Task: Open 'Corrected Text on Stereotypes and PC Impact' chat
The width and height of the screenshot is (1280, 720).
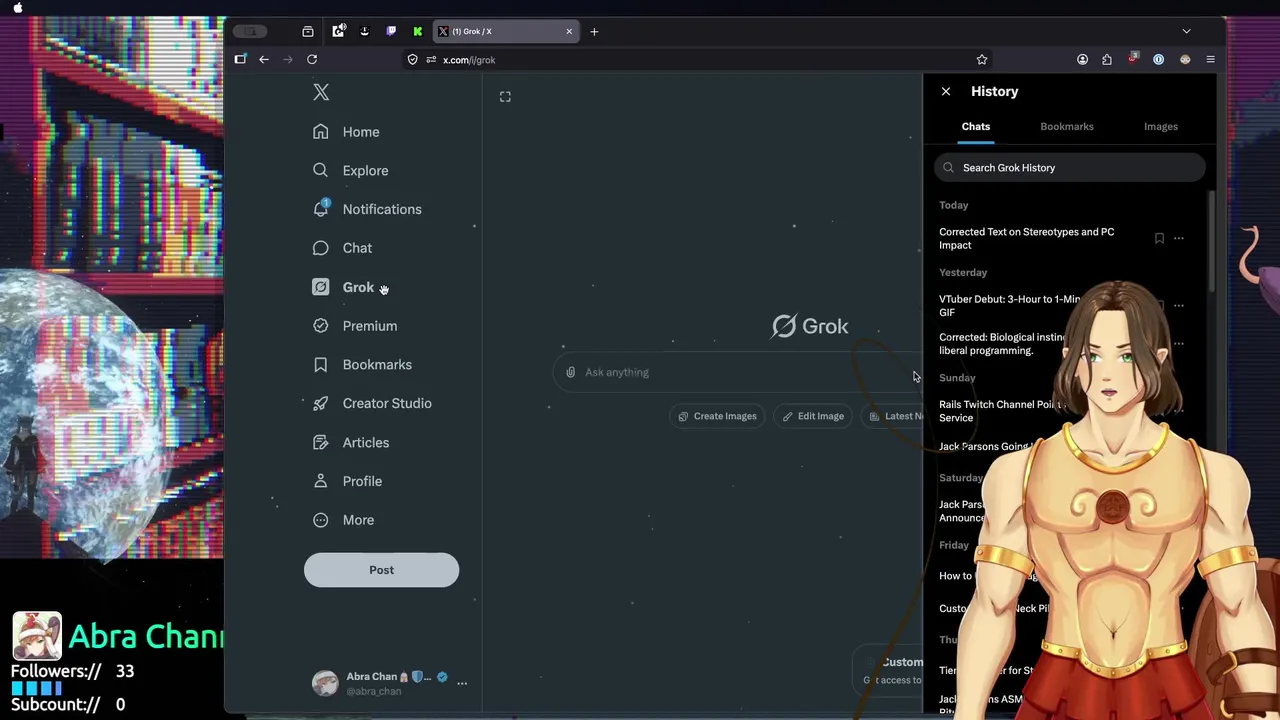Action: pyautogui.click(x=1027, y=238)
